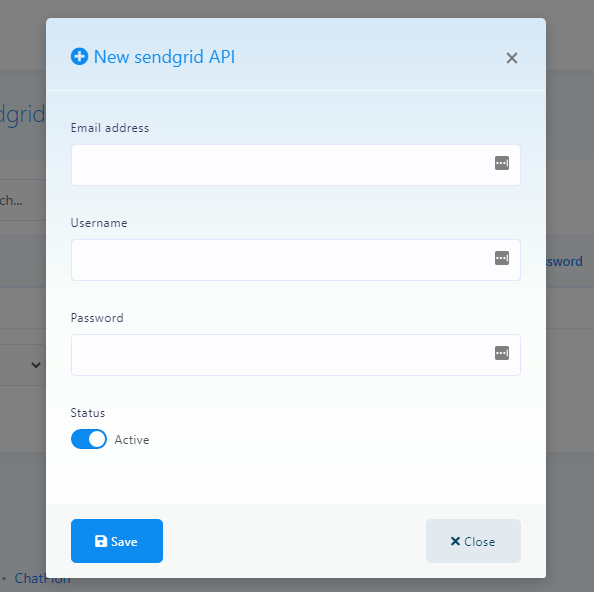Click the Close button text in footer

coord(480,542)
